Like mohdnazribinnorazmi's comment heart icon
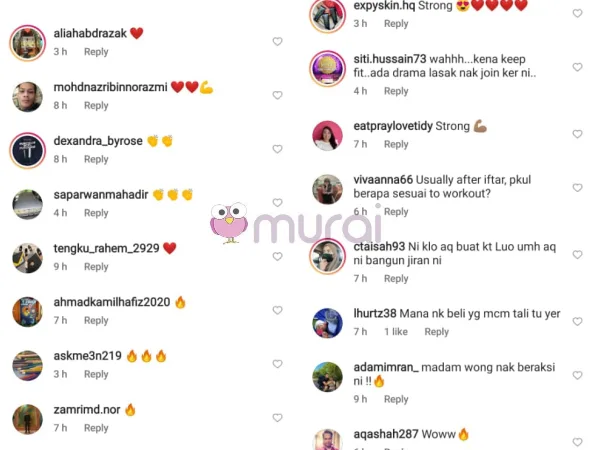Viewport: 600px width, 450px height. click(x=277, y=95)
